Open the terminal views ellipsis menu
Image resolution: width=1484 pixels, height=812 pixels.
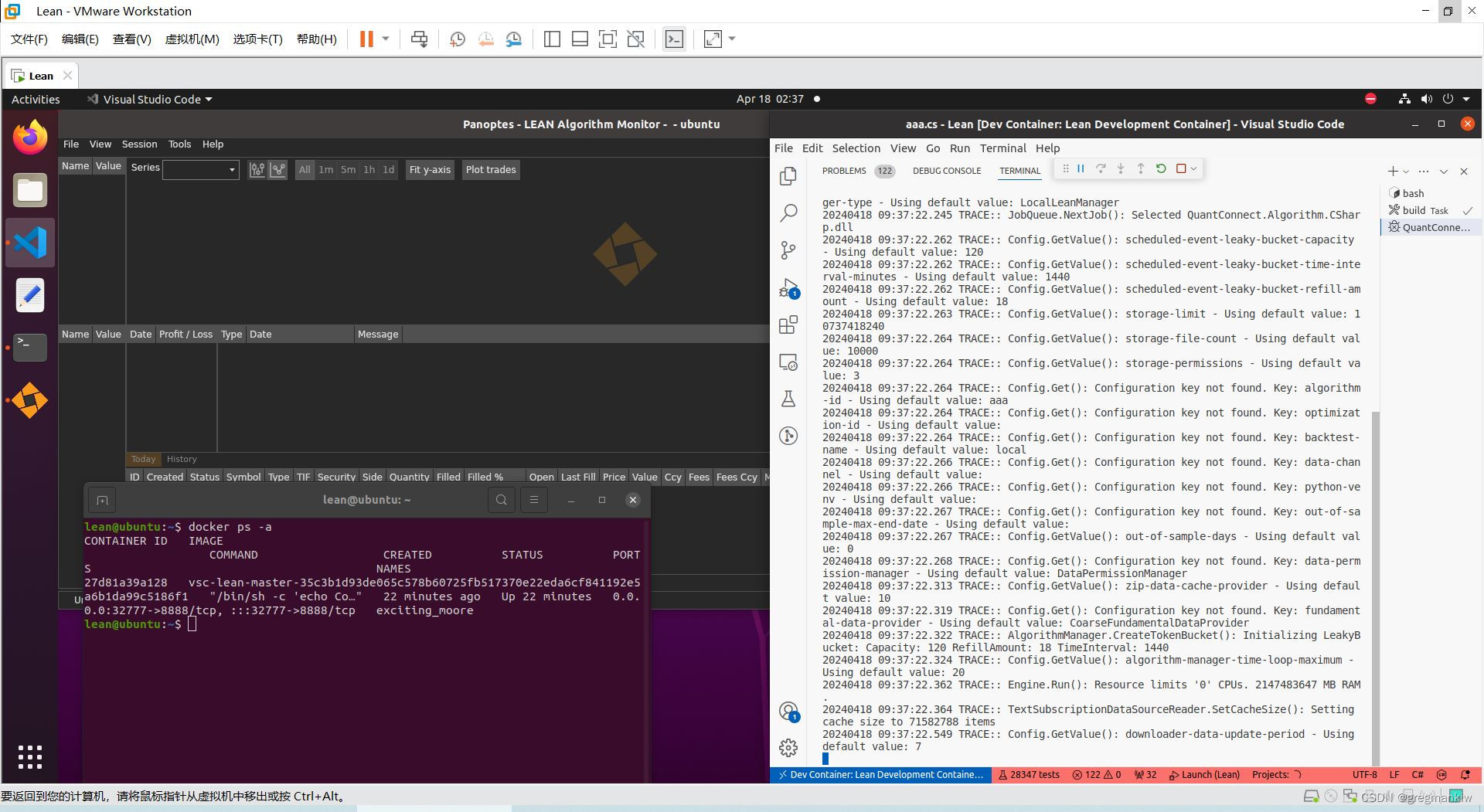1424,171
